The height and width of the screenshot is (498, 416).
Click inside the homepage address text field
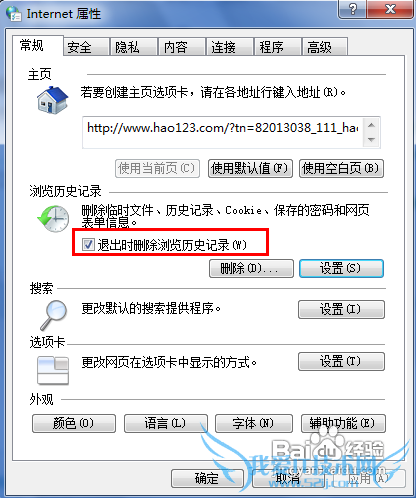223,132
